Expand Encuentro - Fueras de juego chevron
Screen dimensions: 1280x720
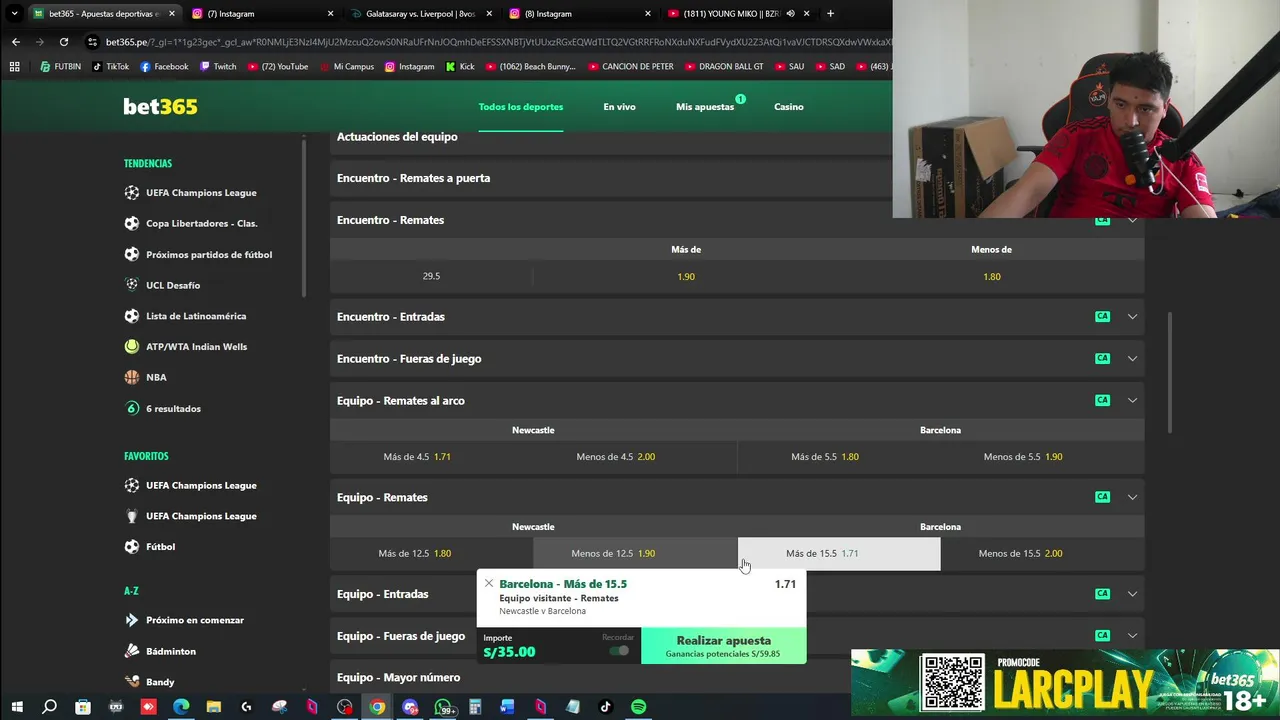point(1132,358)
